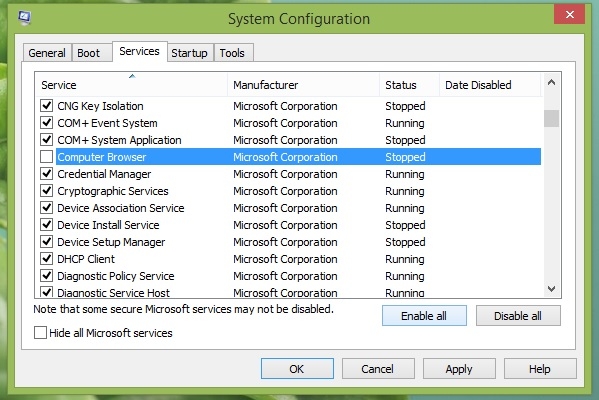This screenshot has width=599, height=400.
Task: Switch to the Startup tab
Action: 189,53
